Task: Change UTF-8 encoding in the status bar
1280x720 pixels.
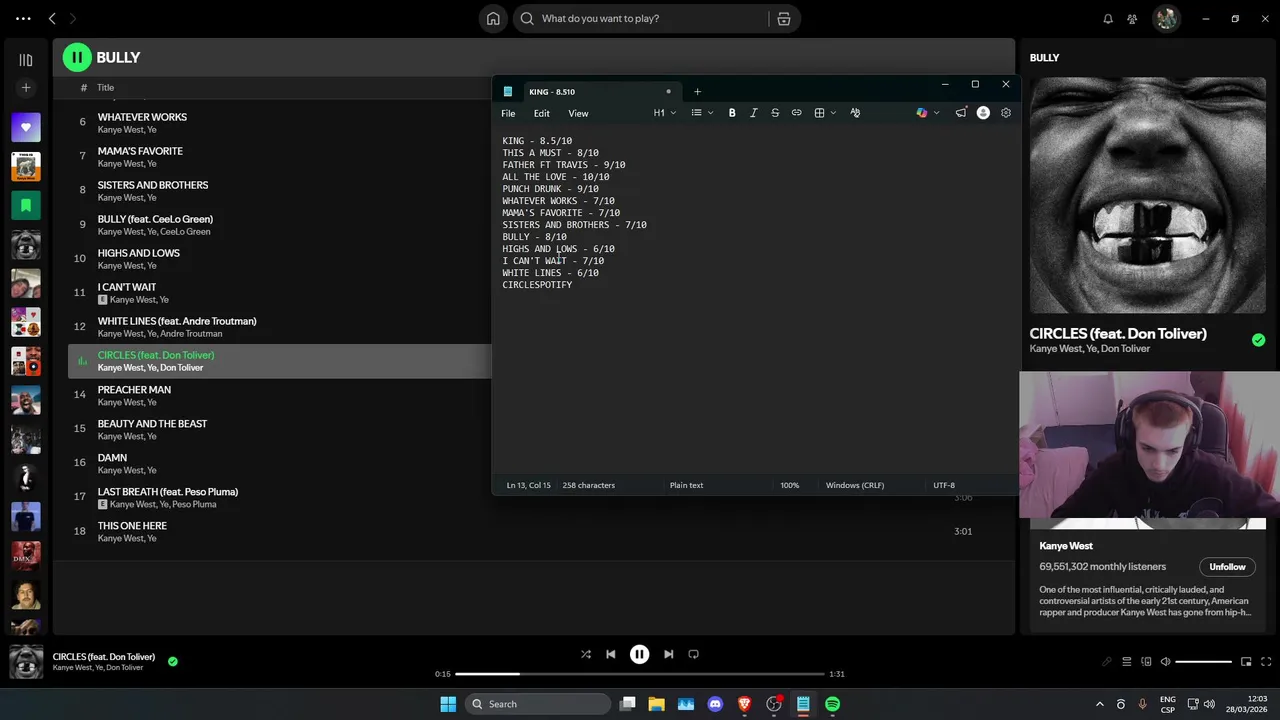Action: [944, 485]
